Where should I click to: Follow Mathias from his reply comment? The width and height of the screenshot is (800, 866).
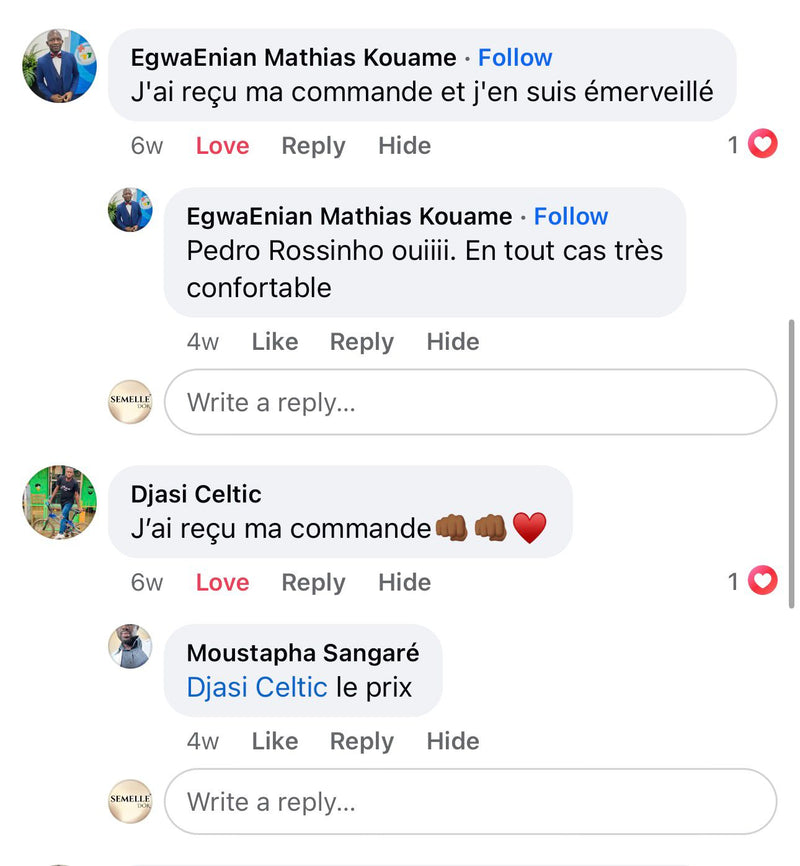coord(571,216)
